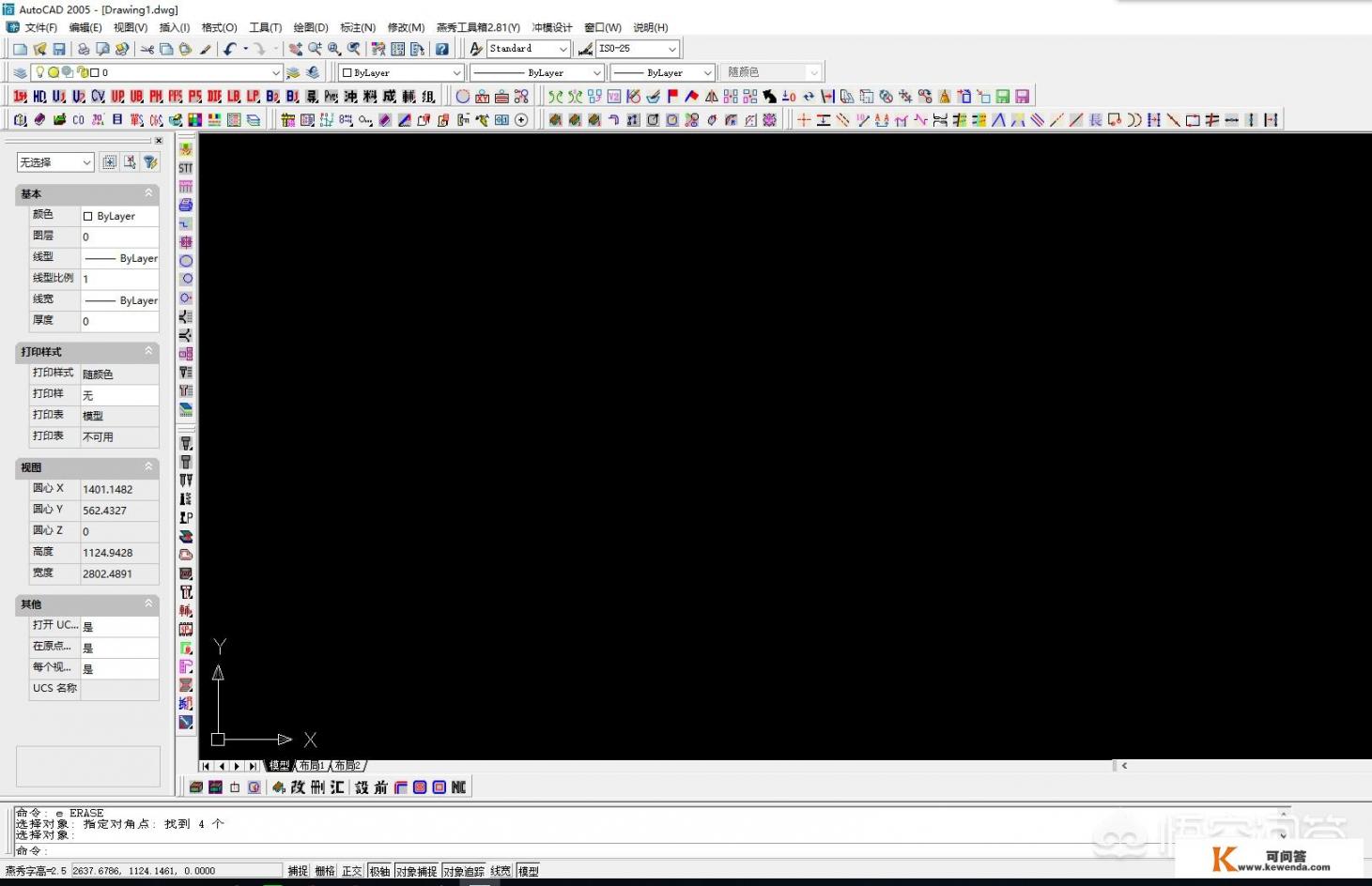Open the 燕秀工具箱2.81(Y) menu
Image resolution: width=1372 pixels, height=886 pixels.
tap(478, 27)
